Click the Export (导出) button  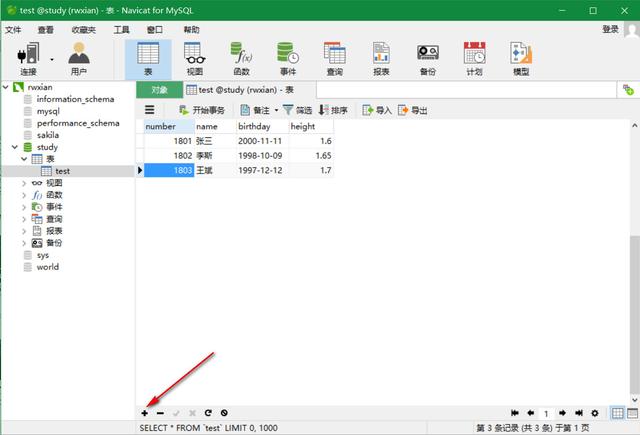pyautogui.click(x=412, y=110)
